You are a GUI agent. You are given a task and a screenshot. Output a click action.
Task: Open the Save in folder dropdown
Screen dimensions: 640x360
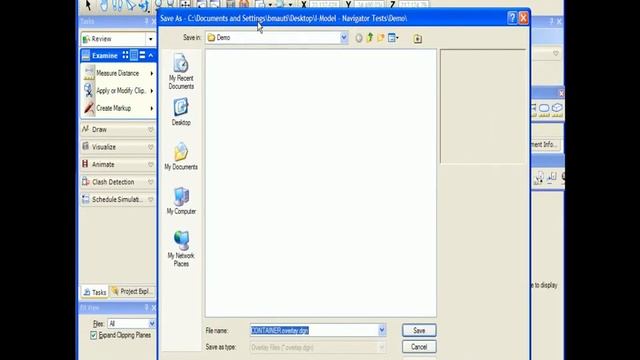pyautogui.click(x=344, y=38)
